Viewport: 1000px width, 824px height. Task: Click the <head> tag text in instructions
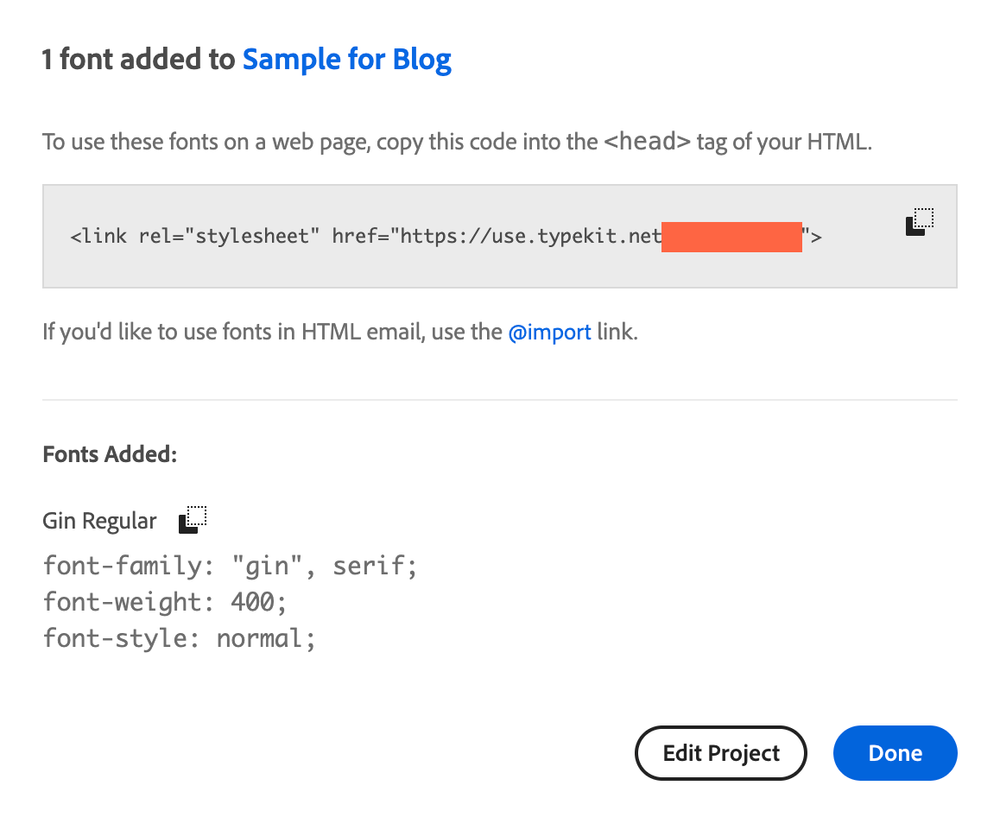coord(647,141)
